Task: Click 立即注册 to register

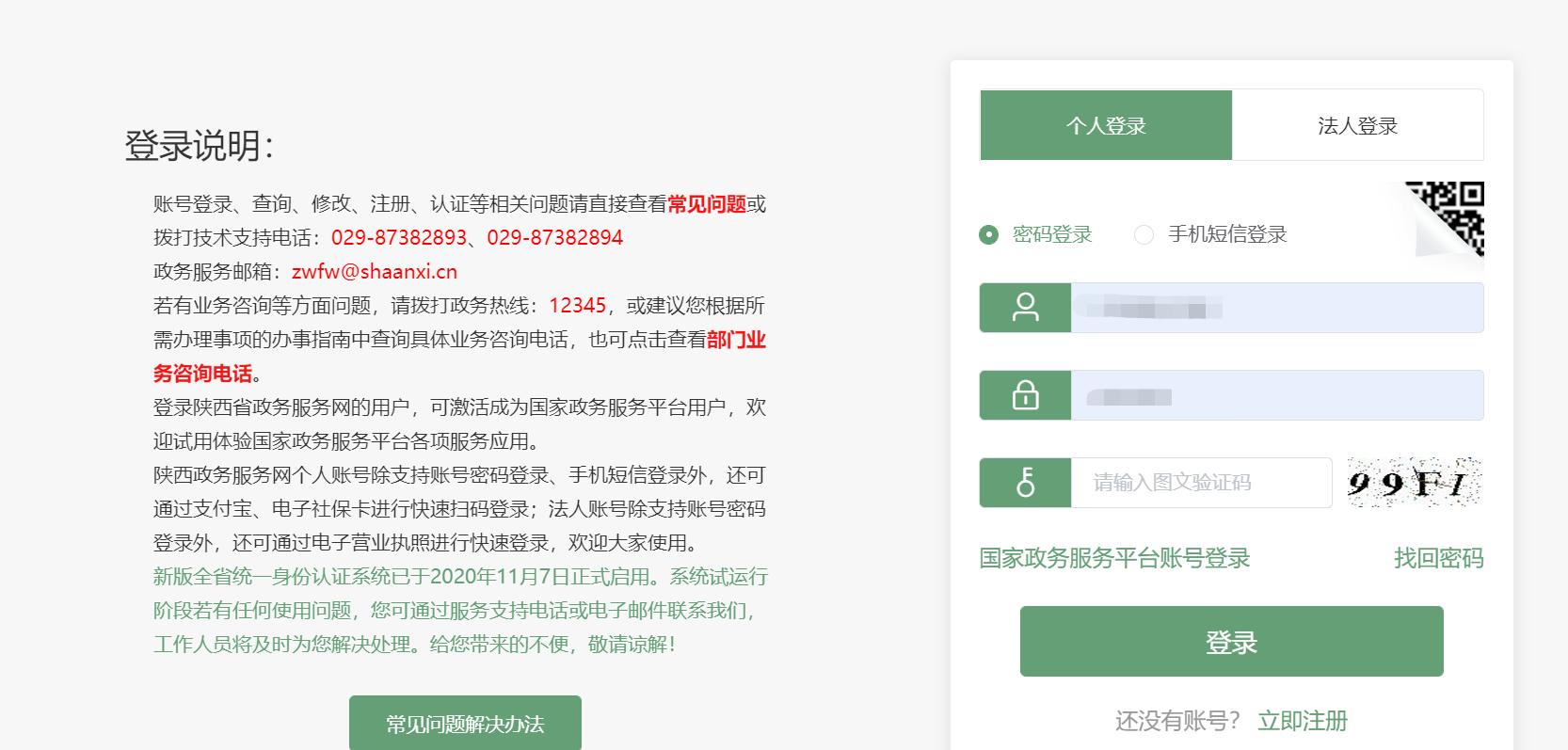Action: point(1303,721)
